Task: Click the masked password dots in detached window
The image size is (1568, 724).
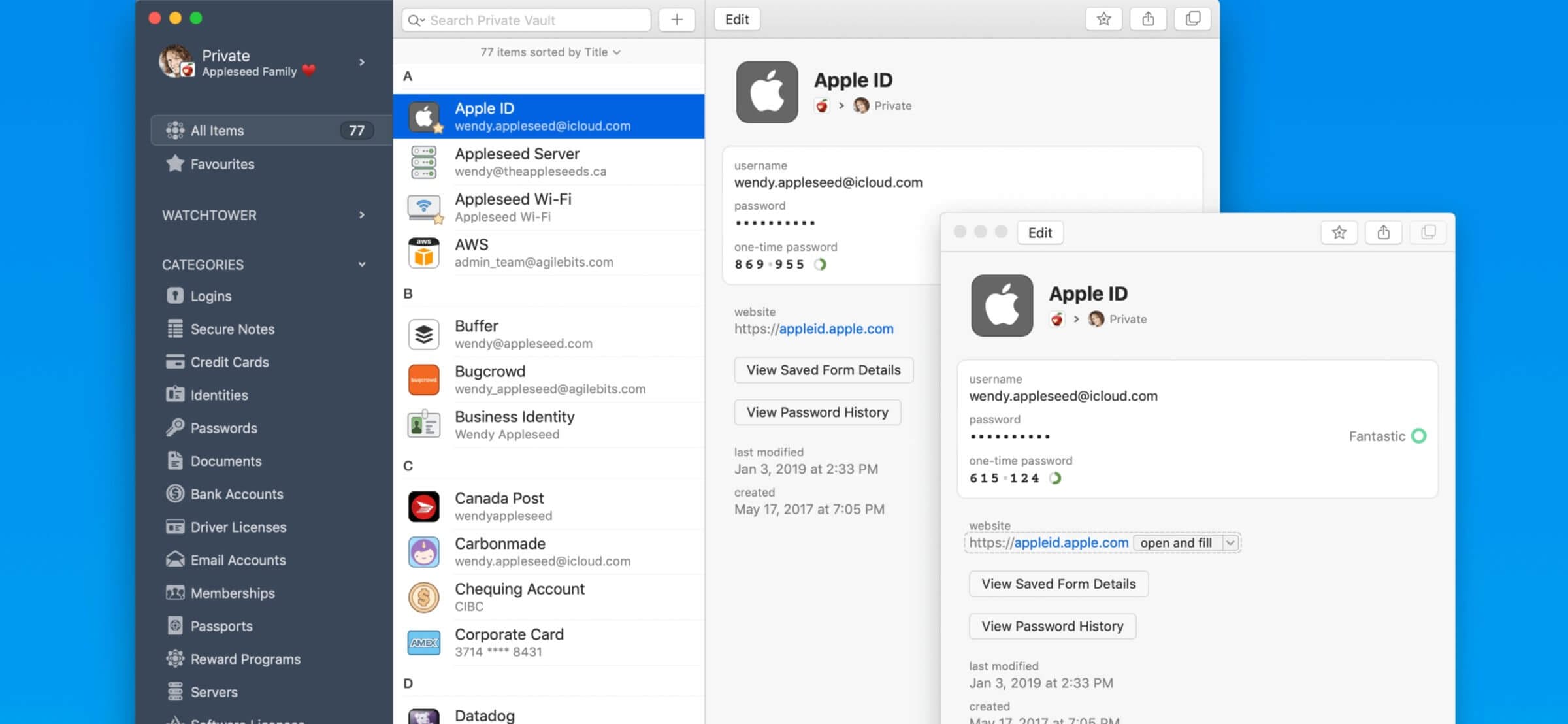Action: (1010, 436)
